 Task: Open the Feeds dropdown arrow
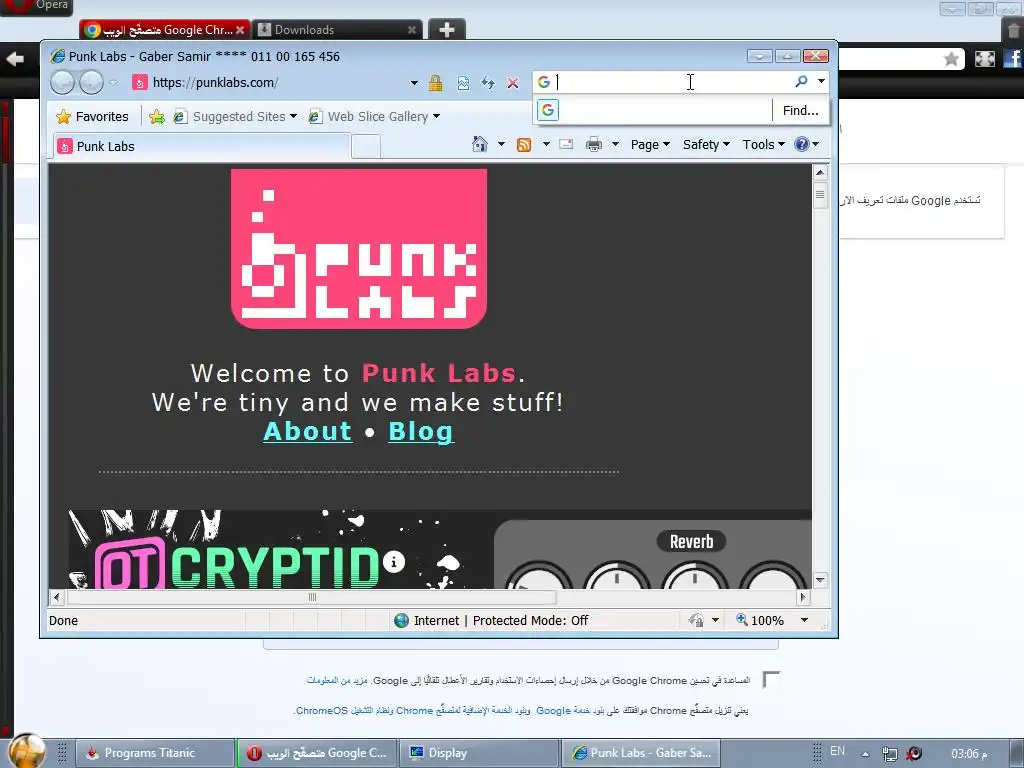click(x=546, y=144)
